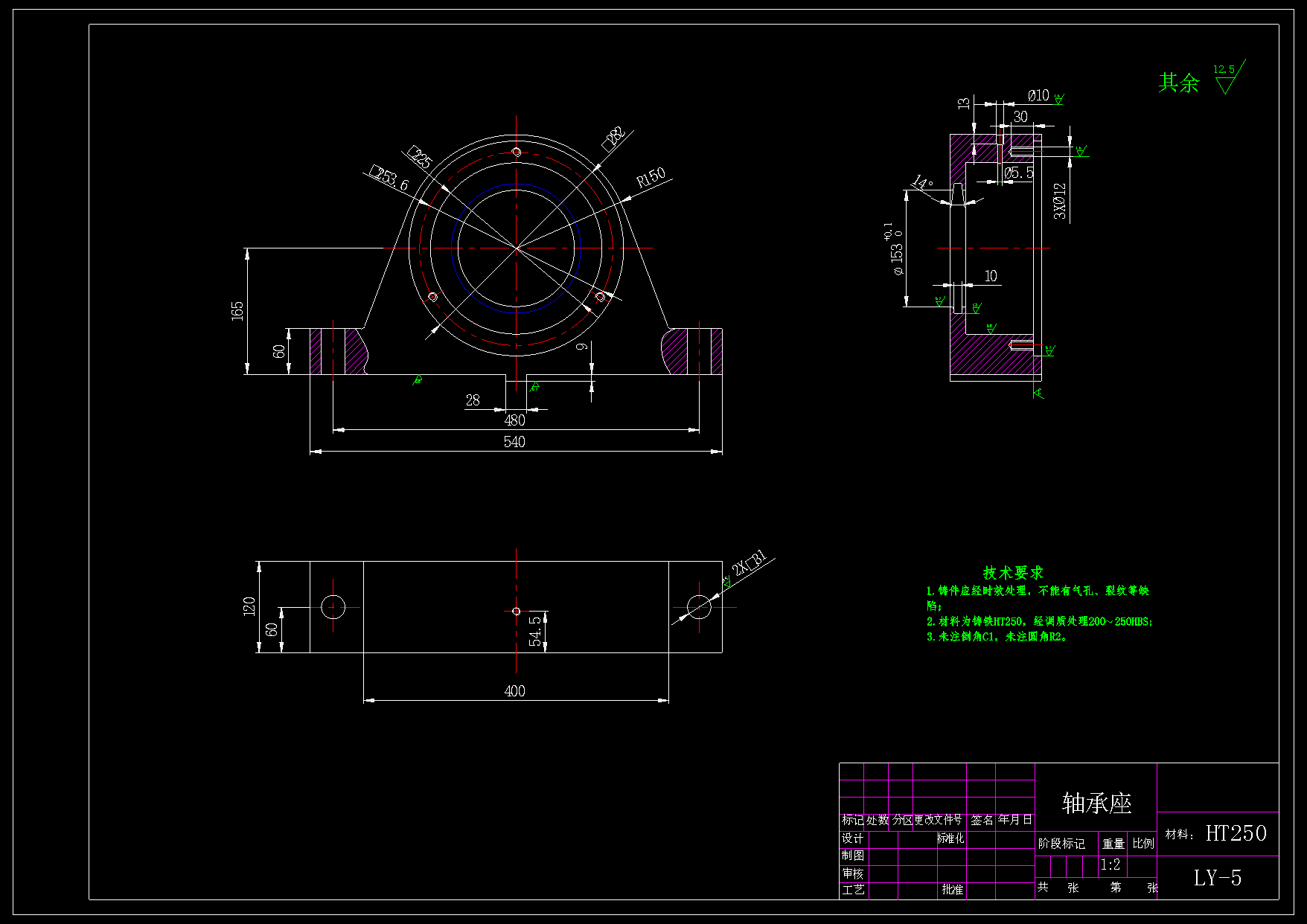
Task: Select the 10 groove width dimension
Action: 991,276
